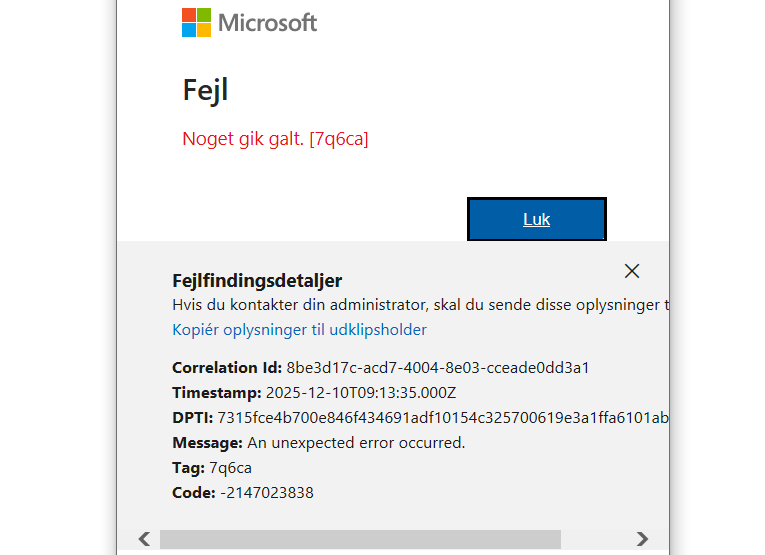Viewport: 765px width, 555px height.
Task: Click the "Timestamp:" label
Action: (216, 392)
